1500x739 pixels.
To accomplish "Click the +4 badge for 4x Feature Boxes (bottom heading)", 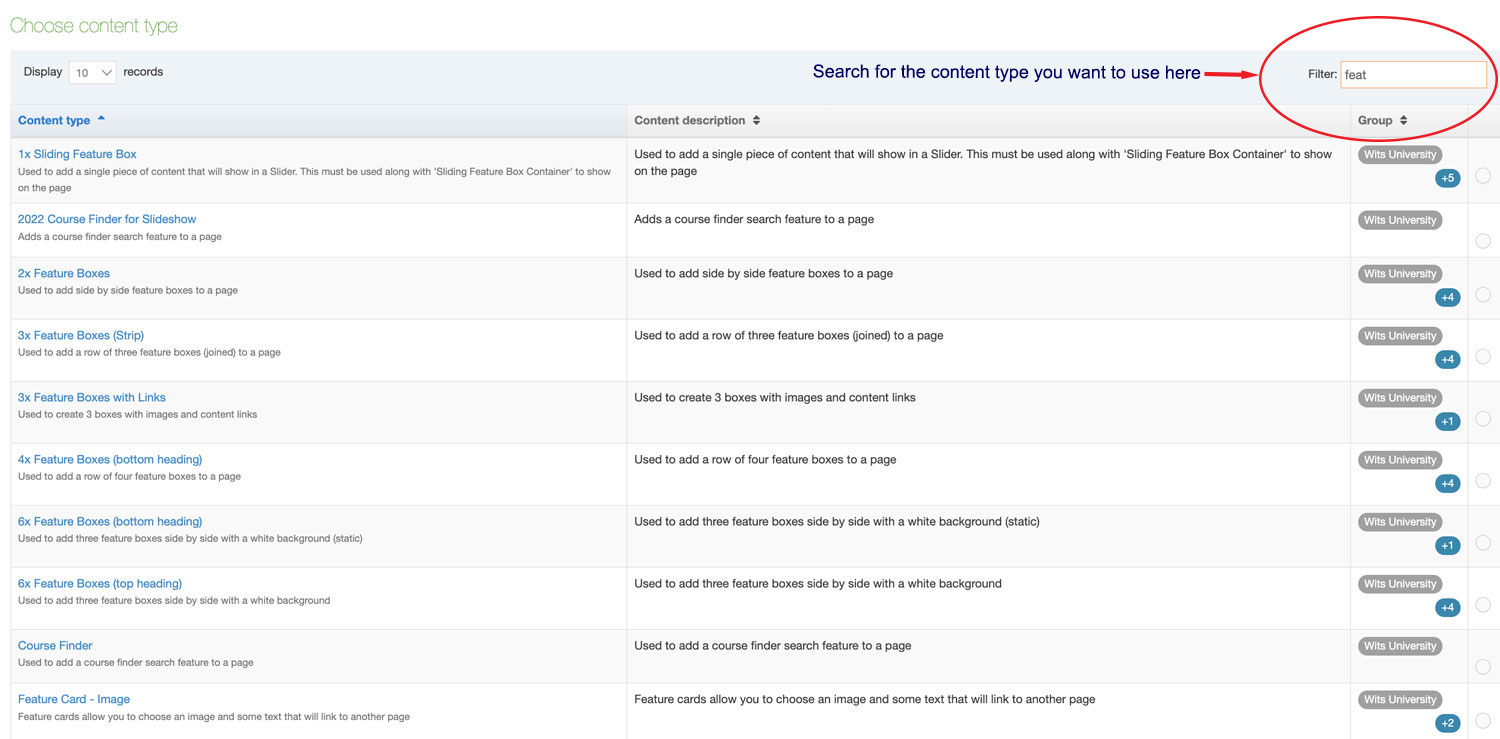I will coord(1447,483).
